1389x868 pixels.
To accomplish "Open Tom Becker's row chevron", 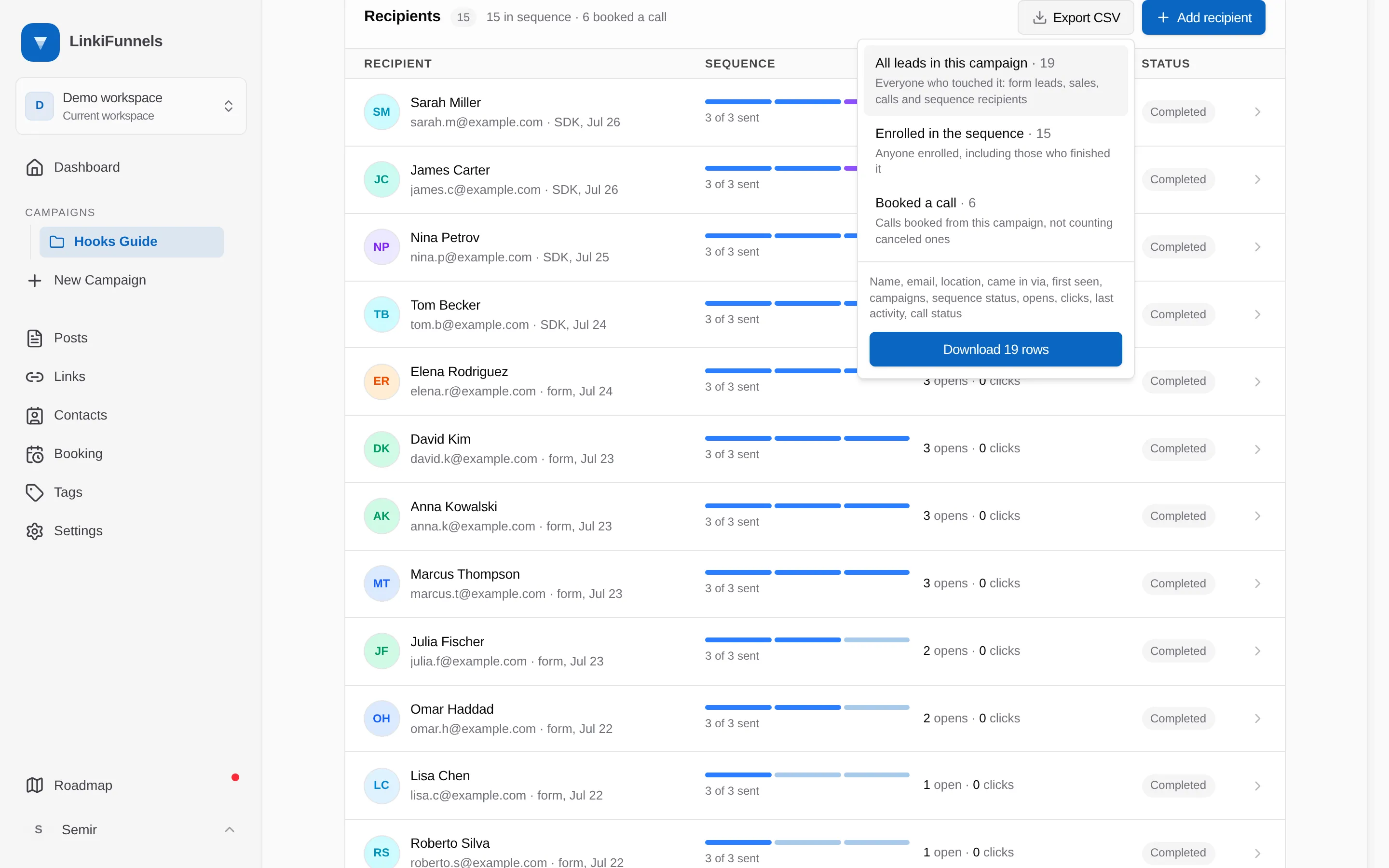I will (x=1257, y=314).
